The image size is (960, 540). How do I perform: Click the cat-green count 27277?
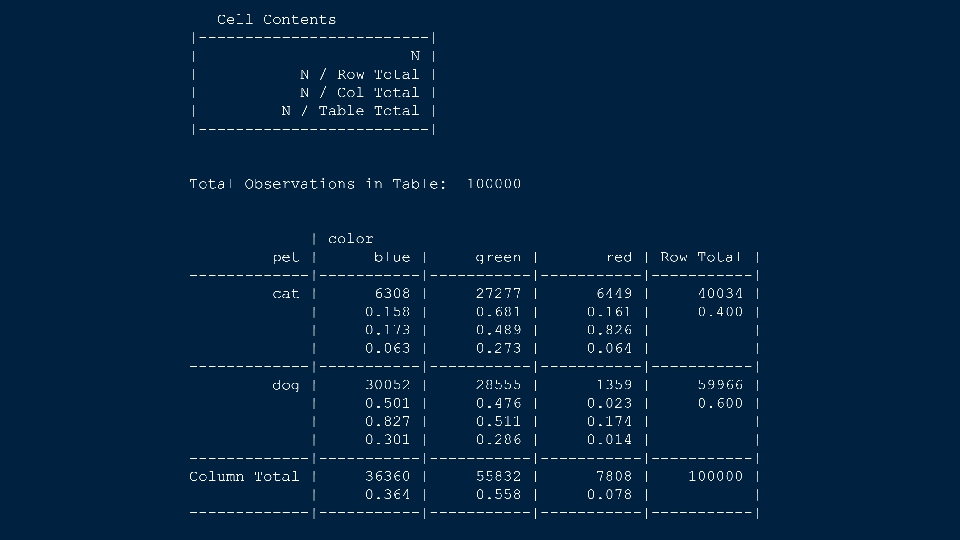[498, 294]
